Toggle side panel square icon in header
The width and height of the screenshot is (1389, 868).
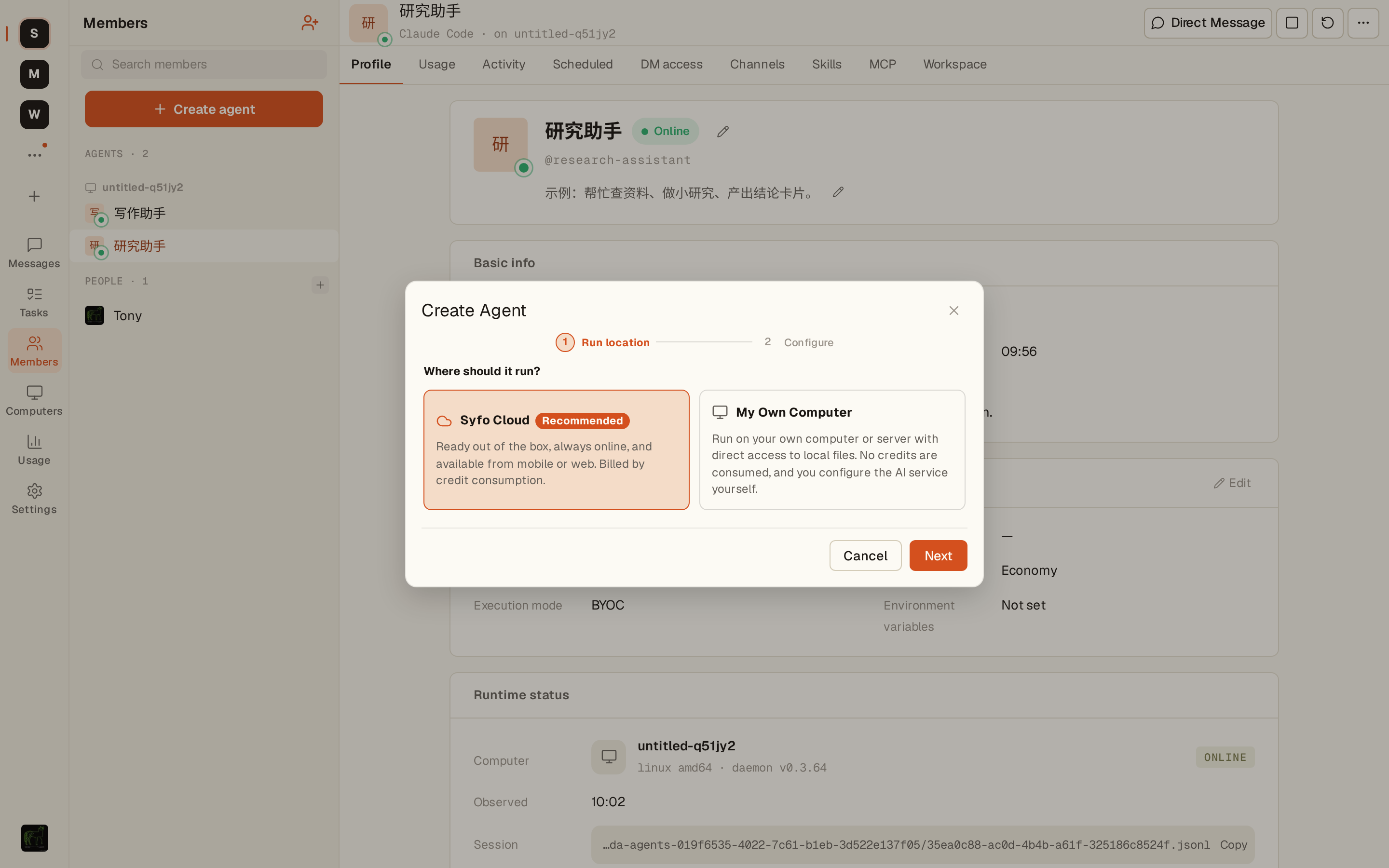click(x=1292, y=23)
